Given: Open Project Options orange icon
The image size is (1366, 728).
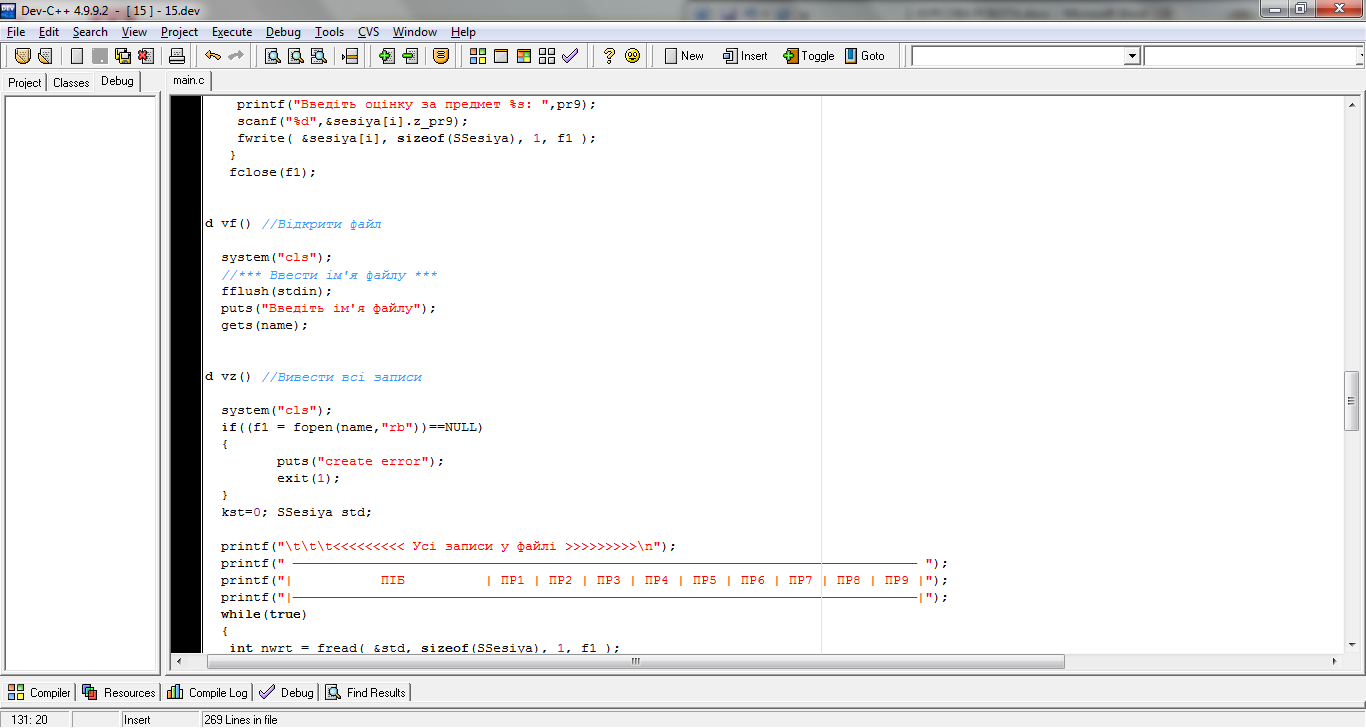Looking at the screenshot, I should tap(441, 56).
